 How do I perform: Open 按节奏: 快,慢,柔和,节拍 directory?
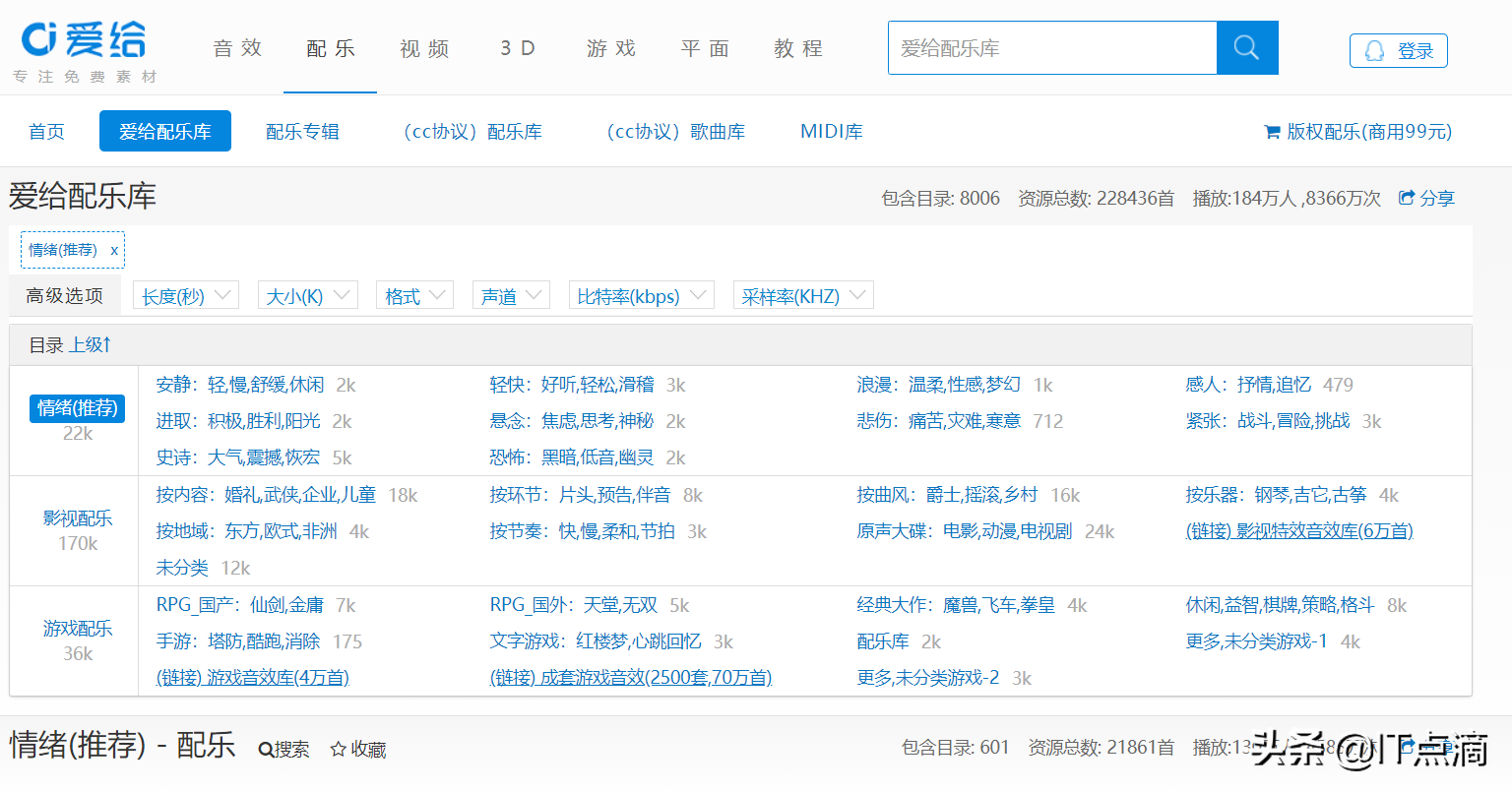click(x=583, y=531)
